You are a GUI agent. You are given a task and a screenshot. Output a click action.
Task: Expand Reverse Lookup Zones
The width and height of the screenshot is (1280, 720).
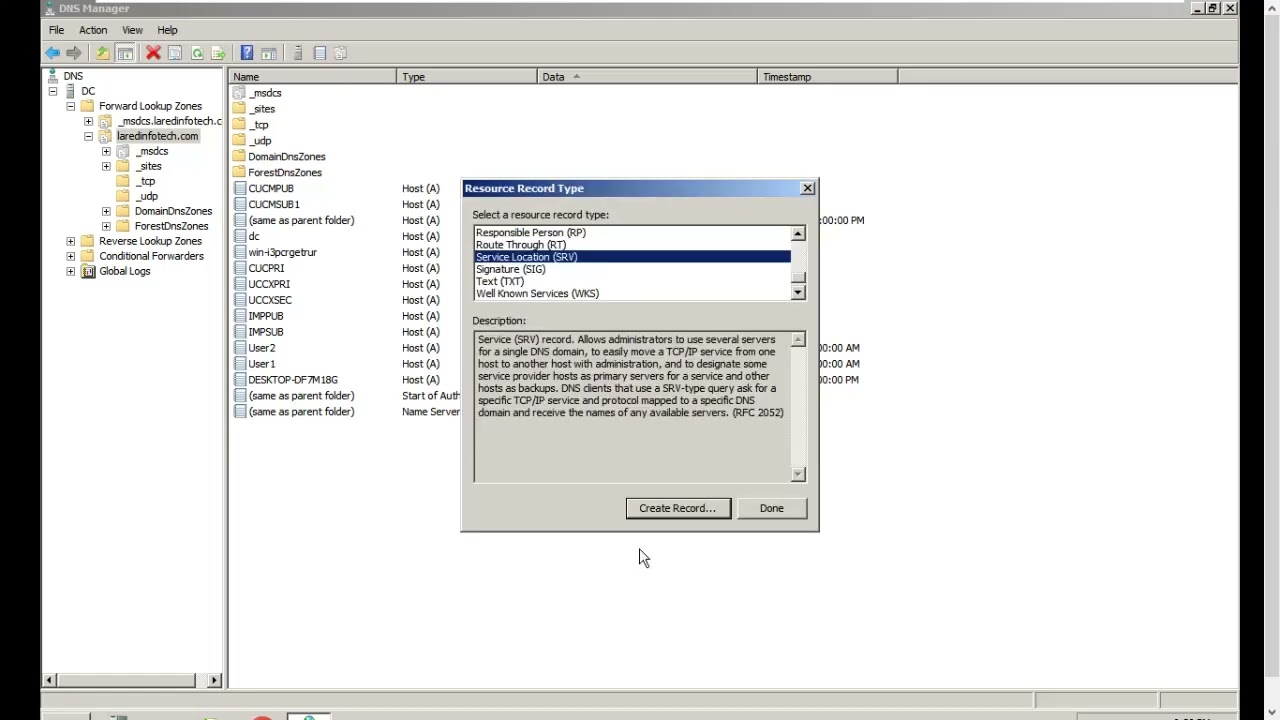click(71, 241)
